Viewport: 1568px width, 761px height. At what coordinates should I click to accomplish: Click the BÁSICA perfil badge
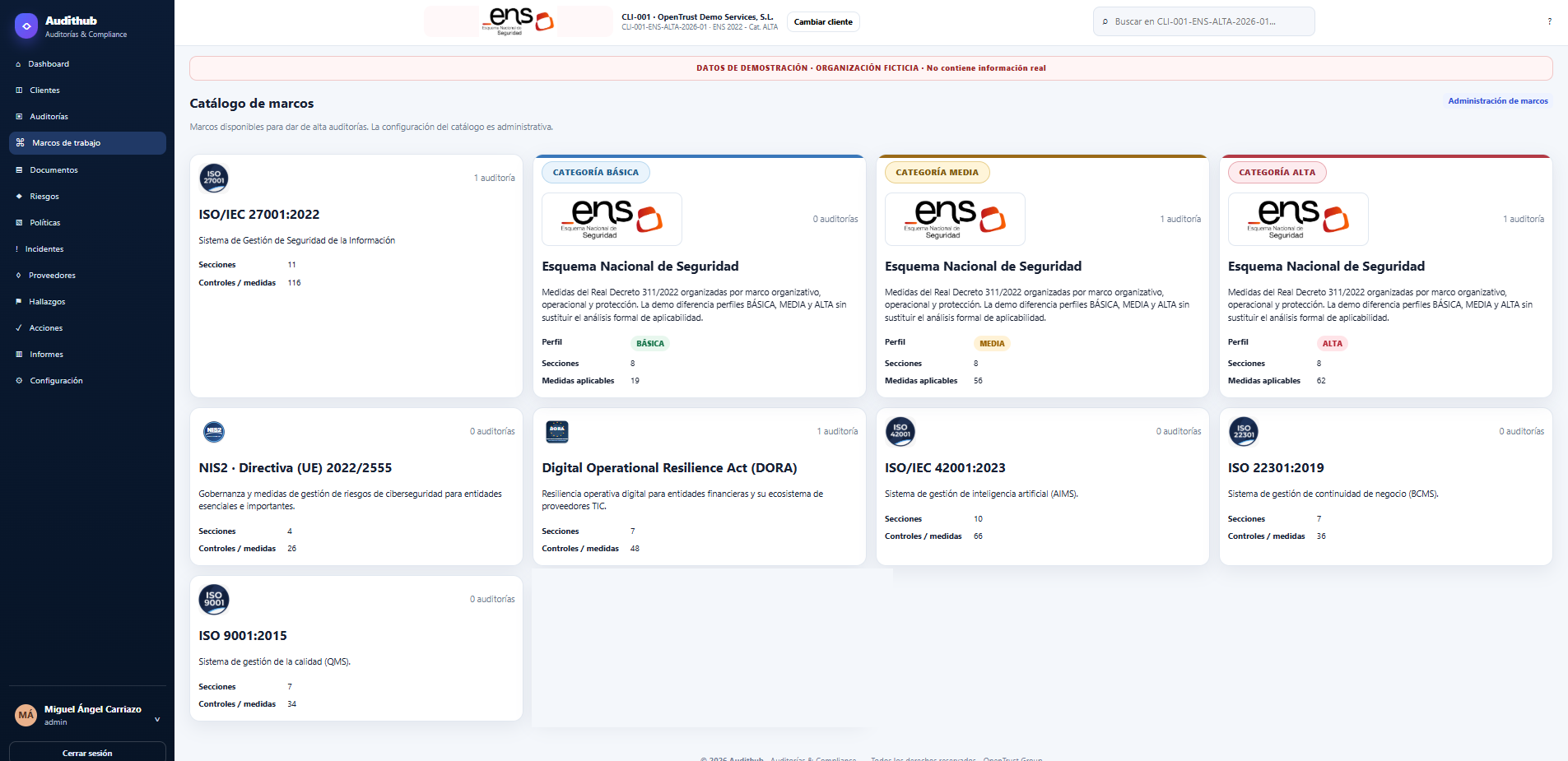650,344
